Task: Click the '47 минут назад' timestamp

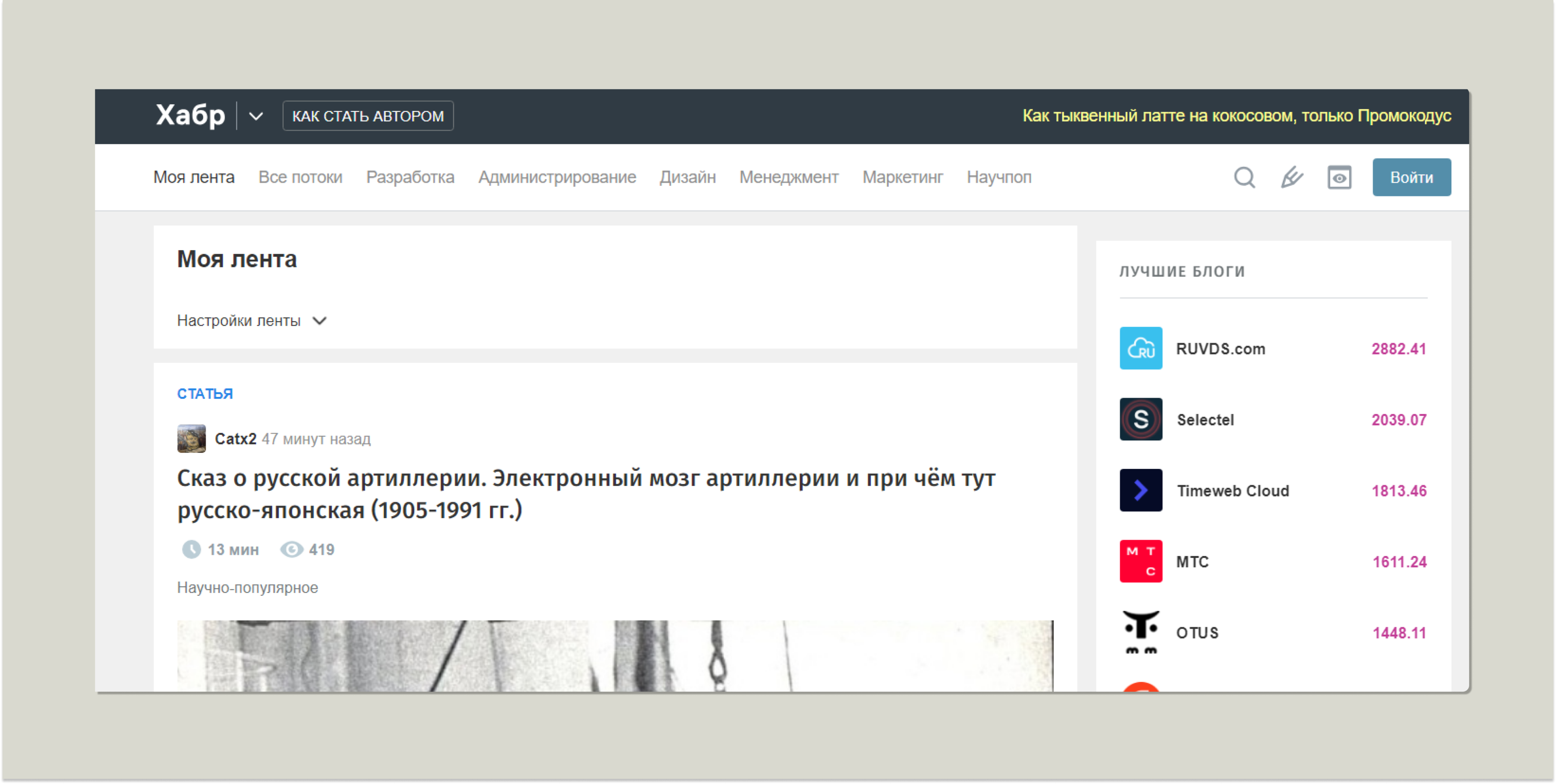Action: coord(316,439)
